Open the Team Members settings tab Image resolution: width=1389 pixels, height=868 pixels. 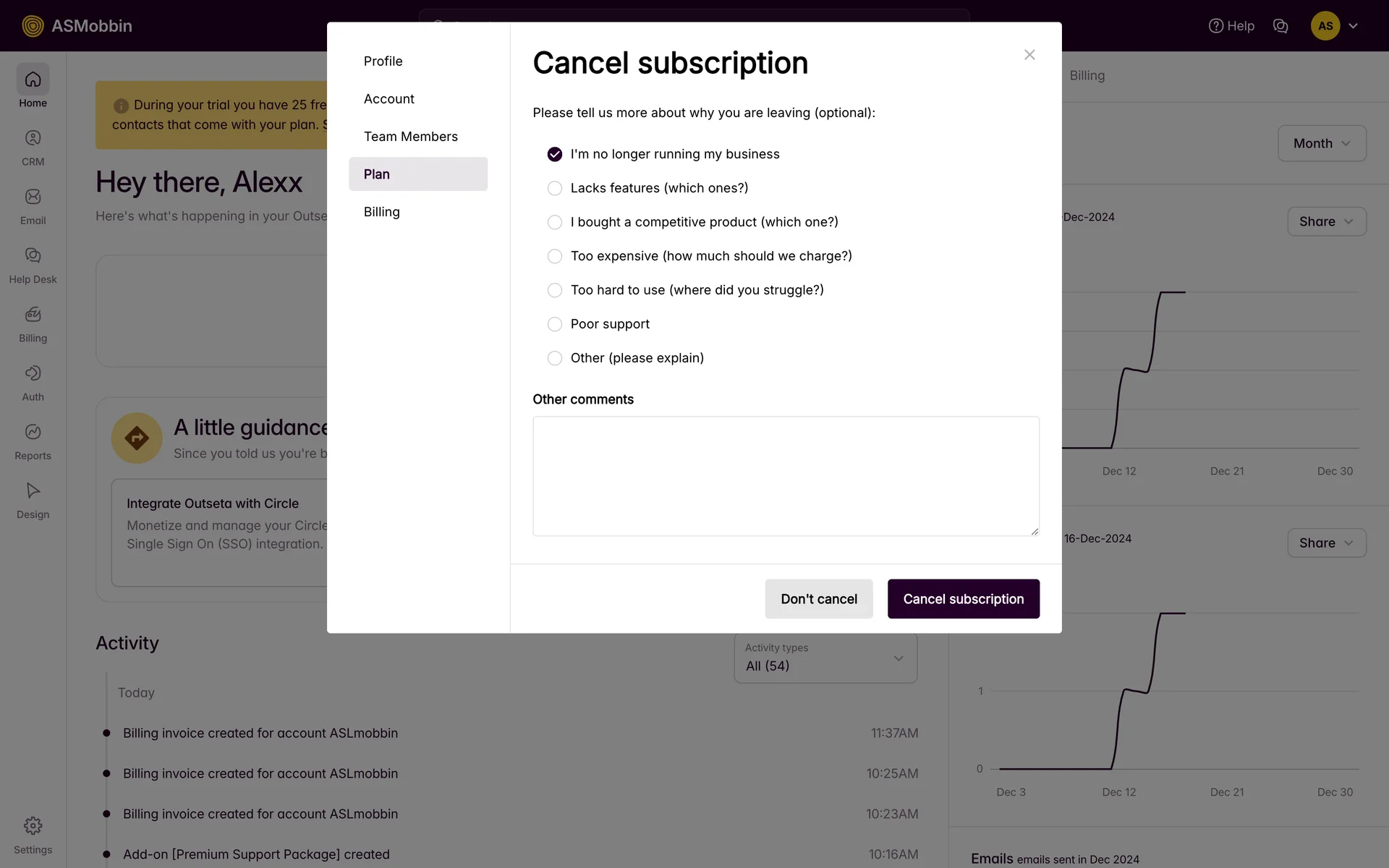click(x=410, y=137)
